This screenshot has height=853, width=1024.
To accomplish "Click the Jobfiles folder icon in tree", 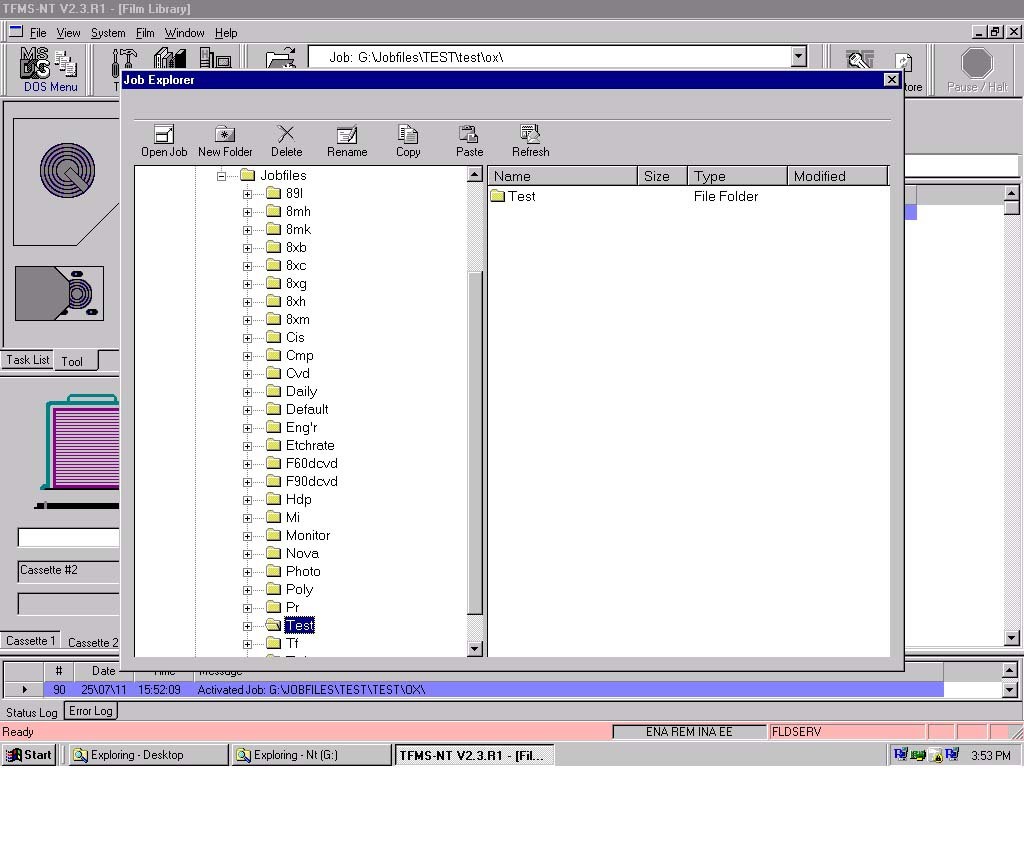I will tap(247, 175).
